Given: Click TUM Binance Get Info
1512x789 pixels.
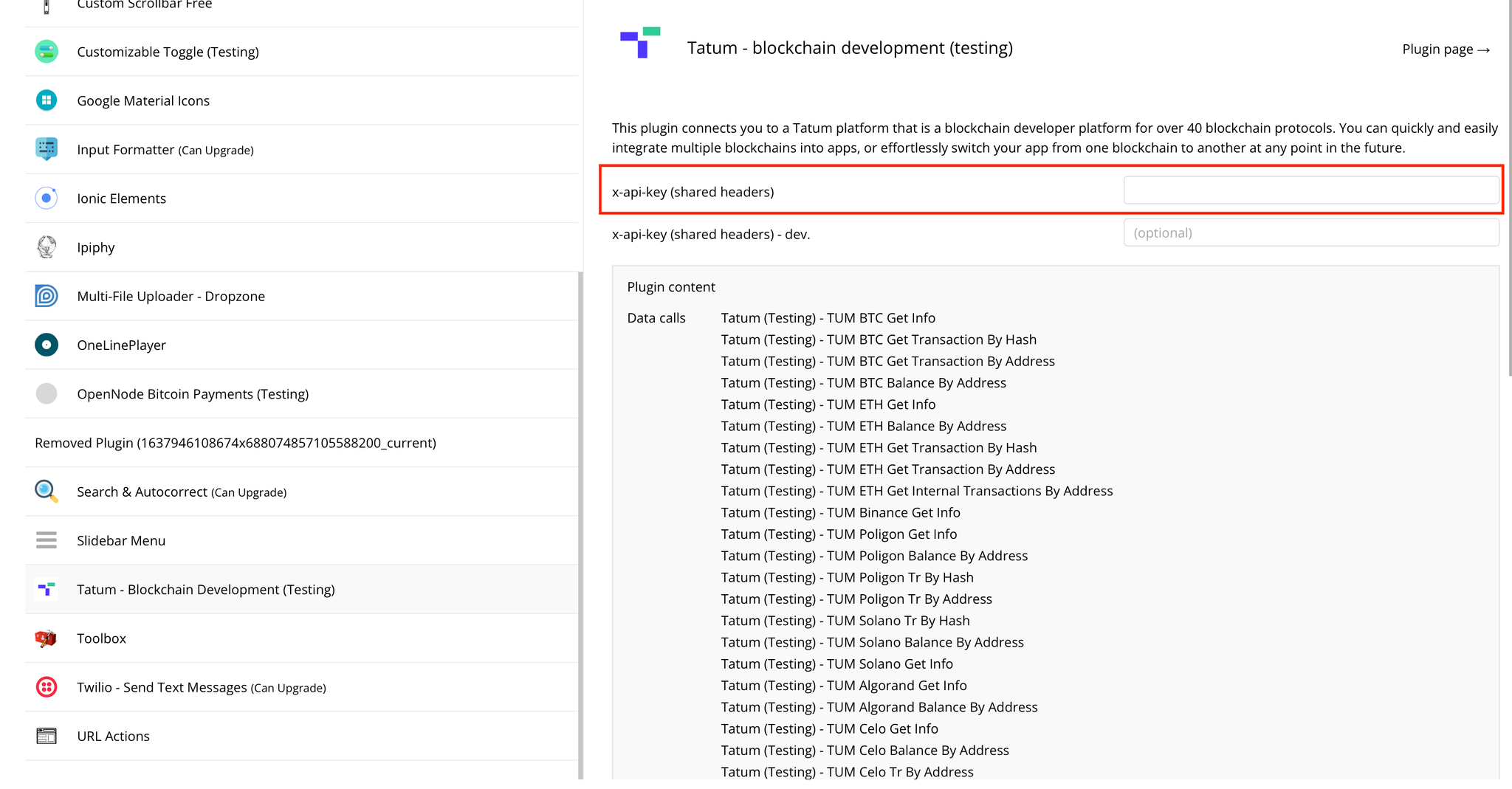Looking at the screenshot, I should (840, 512).
